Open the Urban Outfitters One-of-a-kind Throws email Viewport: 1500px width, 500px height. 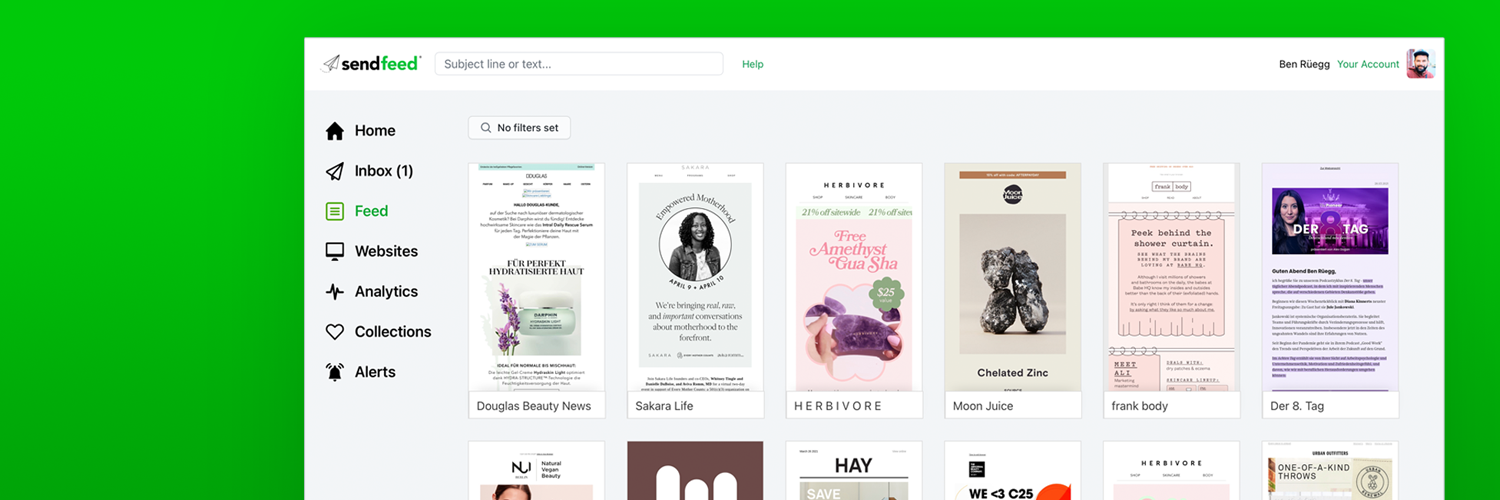click(1331, 471)
